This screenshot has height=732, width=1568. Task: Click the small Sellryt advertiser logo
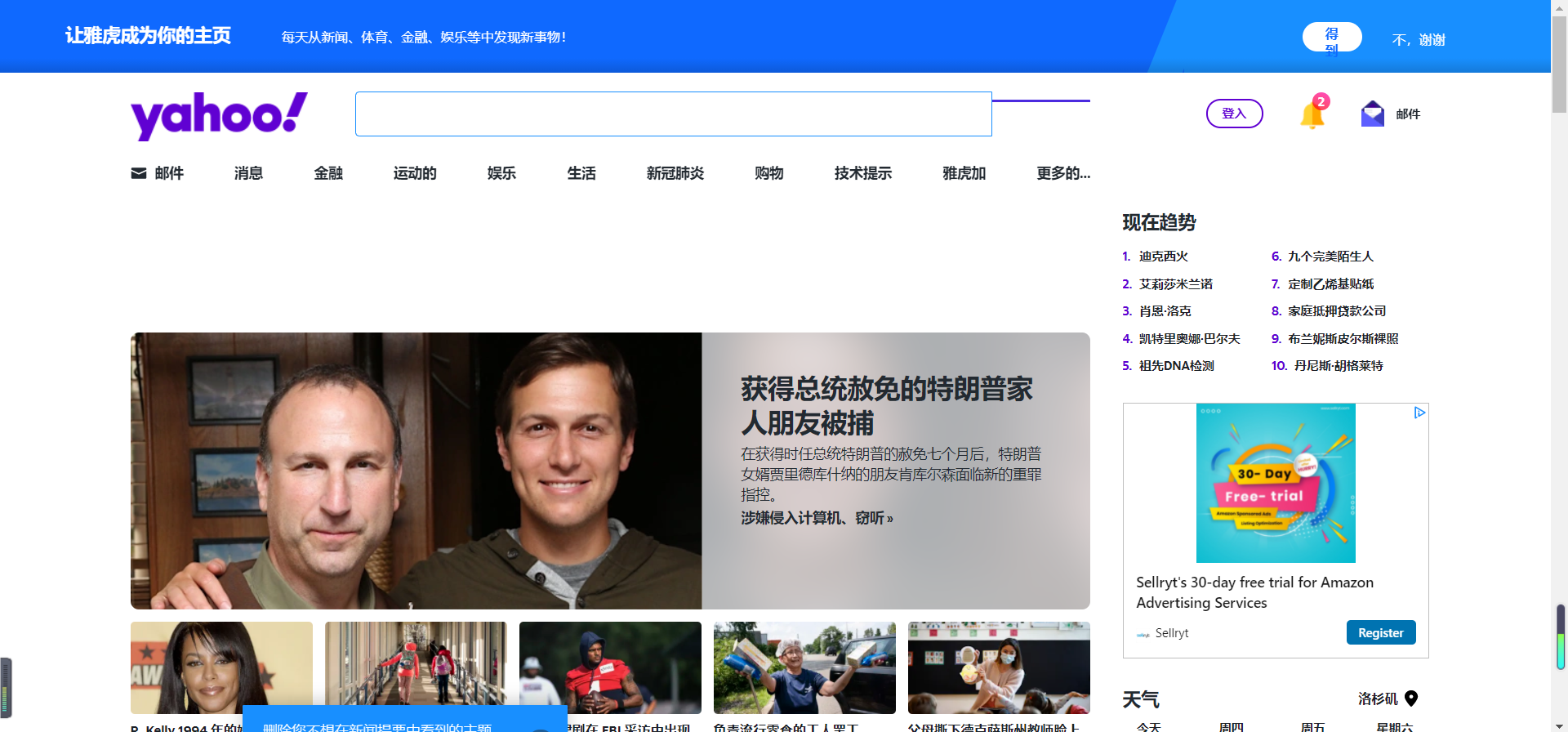[1143, 634]
